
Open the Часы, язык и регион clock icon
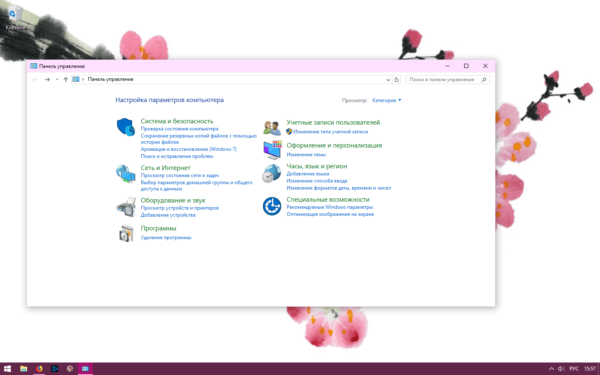coord(272,173)
